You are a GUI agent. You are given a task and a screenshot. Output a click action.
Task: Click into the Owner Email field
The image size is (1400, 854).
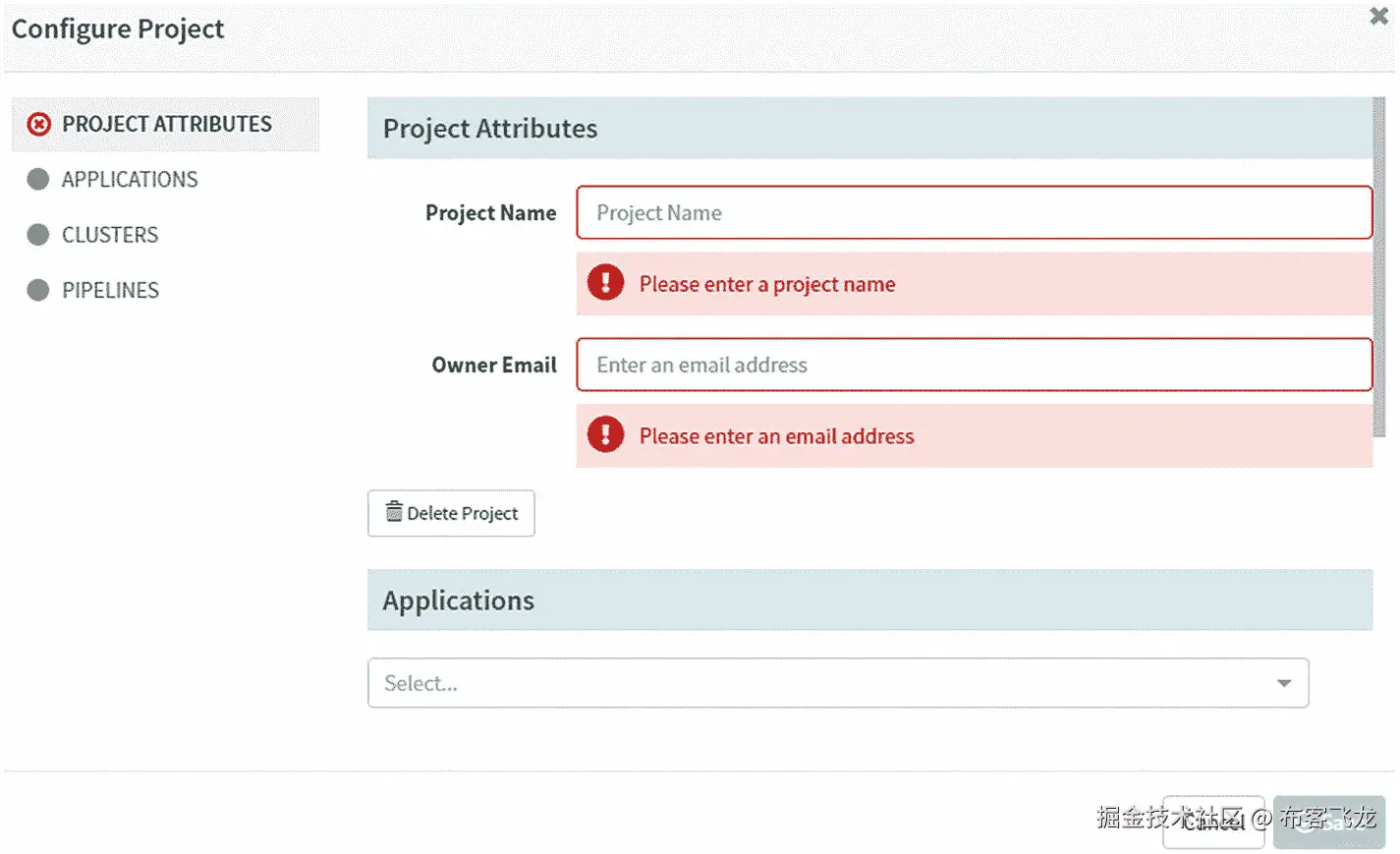pos(973,365)
